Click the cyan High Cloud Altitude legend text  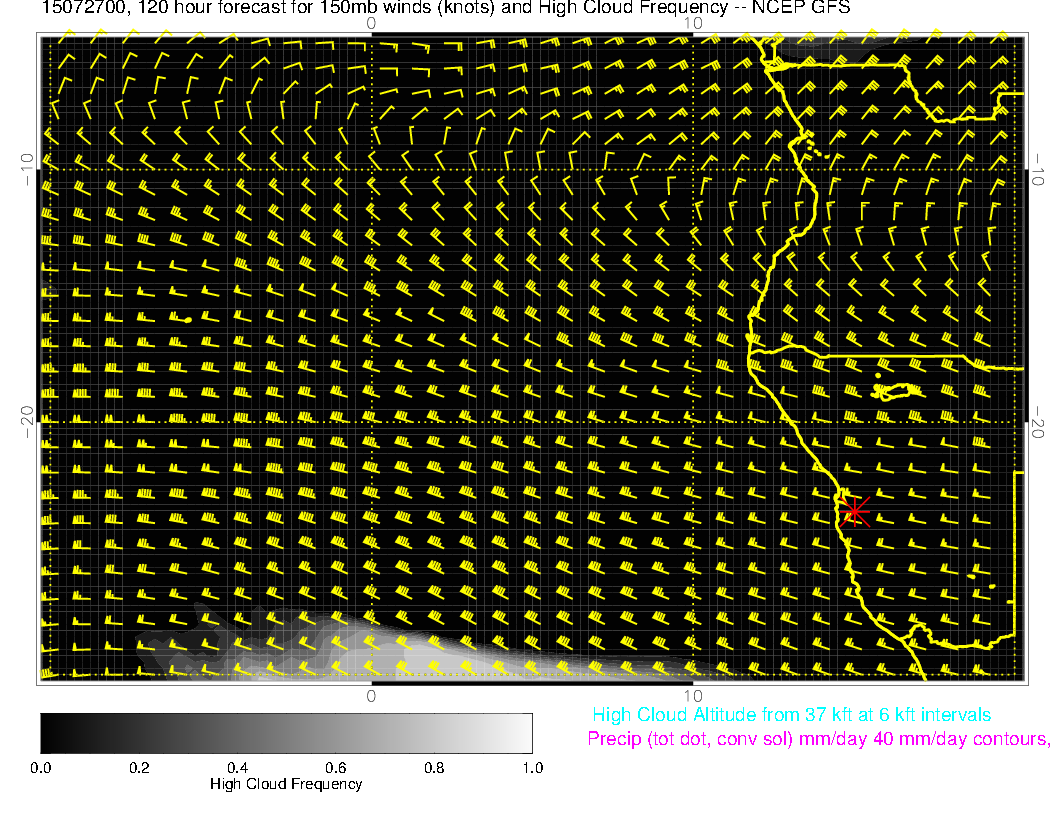[791, 715]
